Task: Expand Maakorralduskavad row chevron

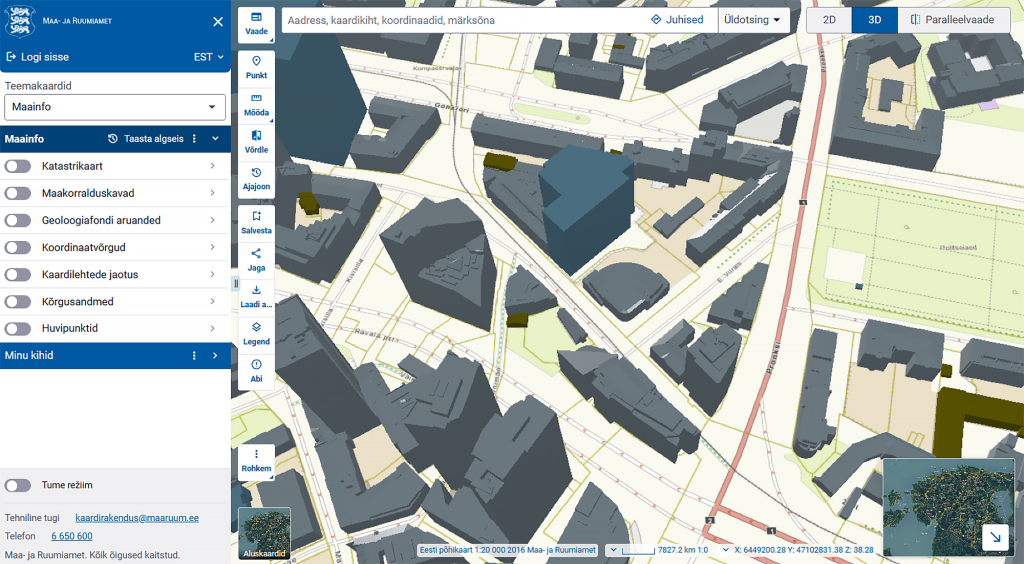Action: pyautogui.click(x=212, y=193)
